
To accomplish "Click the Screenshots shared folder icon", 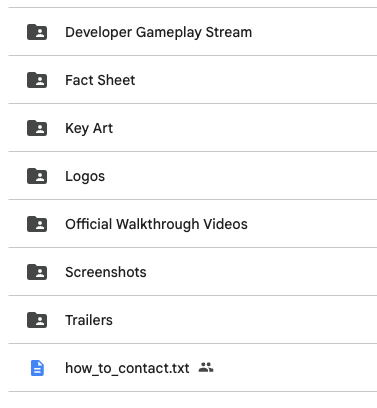I will coord(37,272).
